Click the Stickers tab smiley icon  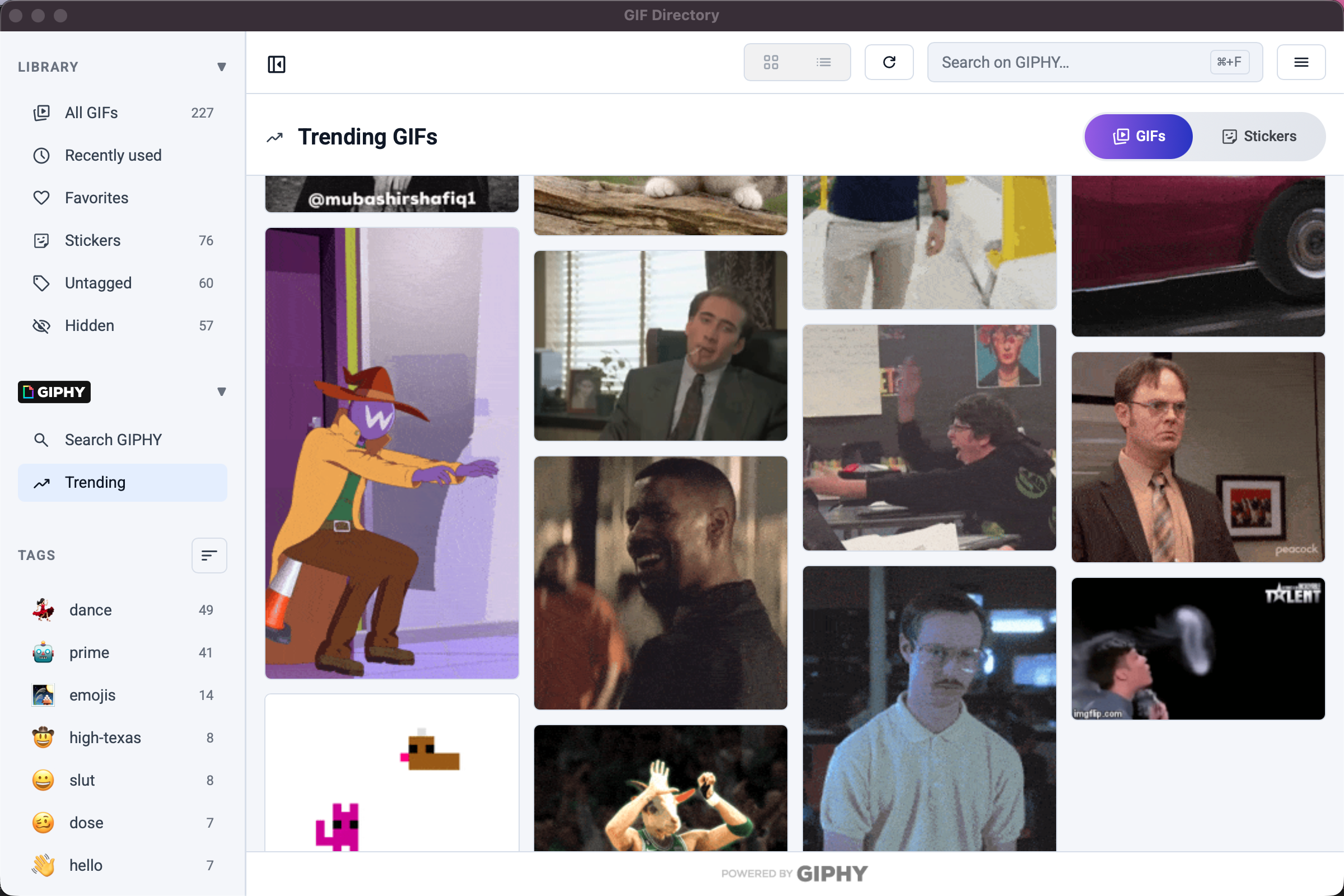(1229, 137)
